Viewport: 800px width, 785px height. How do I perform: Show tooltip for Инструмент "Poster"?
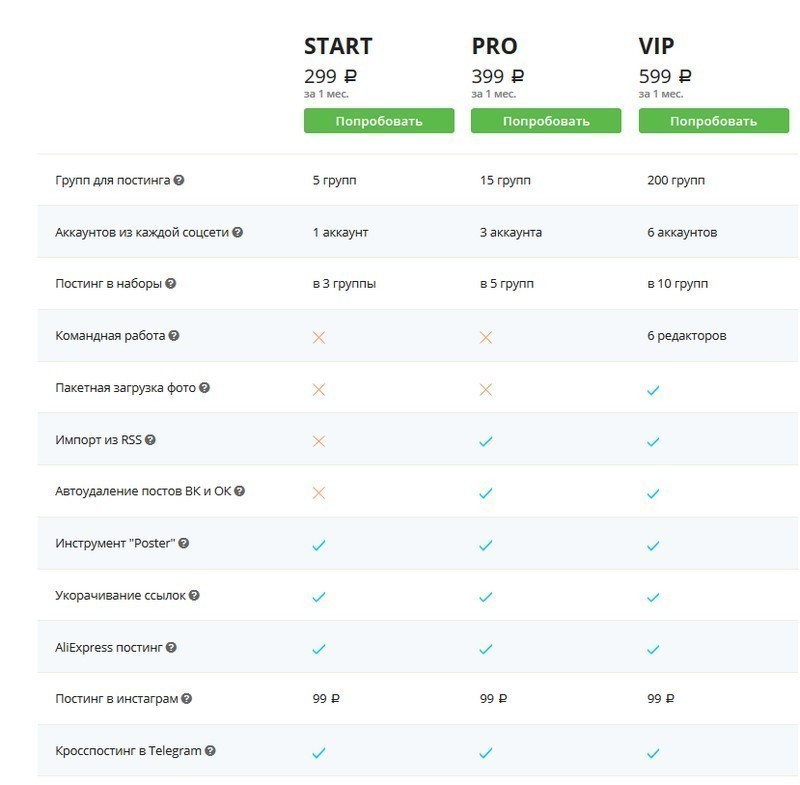coord(184,543)
